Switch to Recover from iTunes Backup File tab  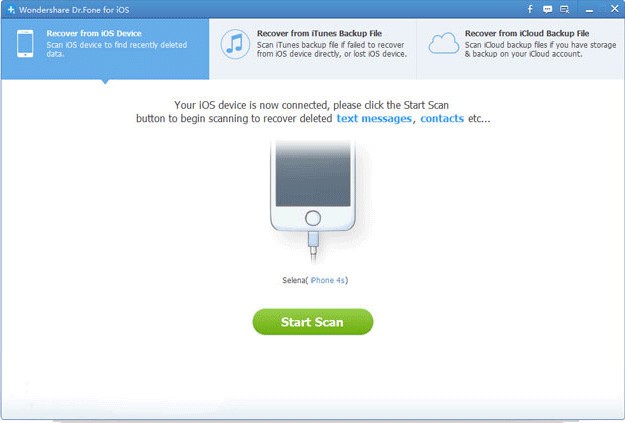[313, 49]
